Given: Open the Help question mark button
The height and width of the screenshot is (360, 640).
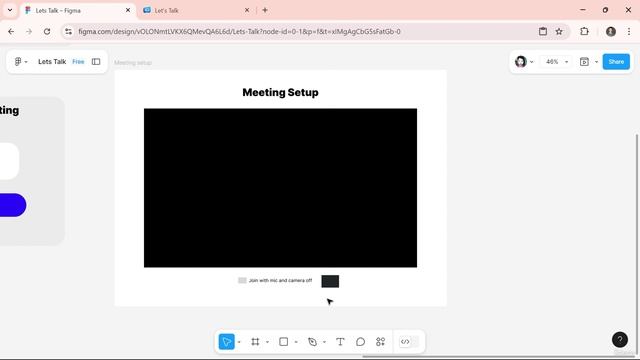Looking at the screenshot, I should (620, 340).
